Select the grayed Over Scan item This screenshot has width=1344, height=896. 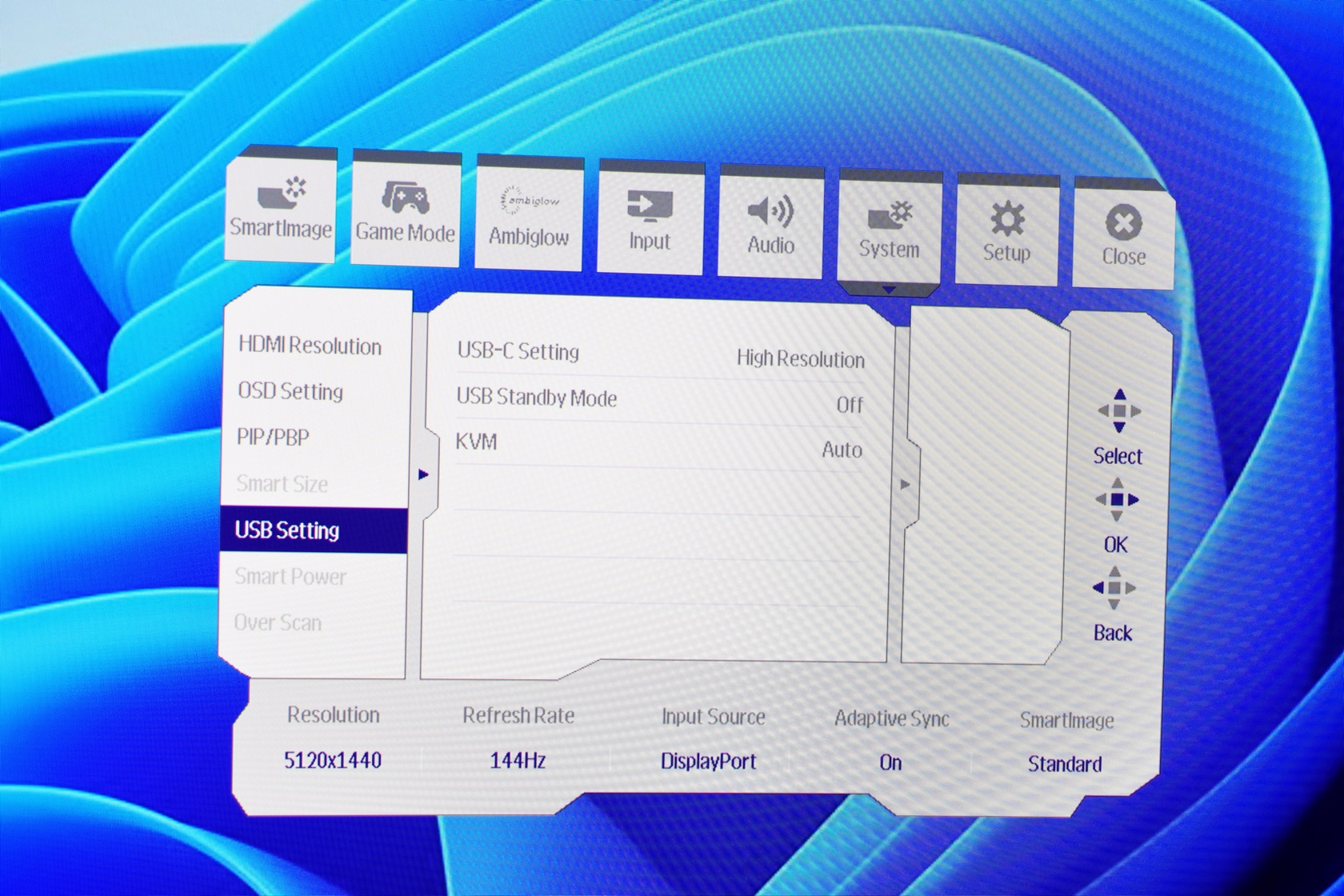coord(278,622)
